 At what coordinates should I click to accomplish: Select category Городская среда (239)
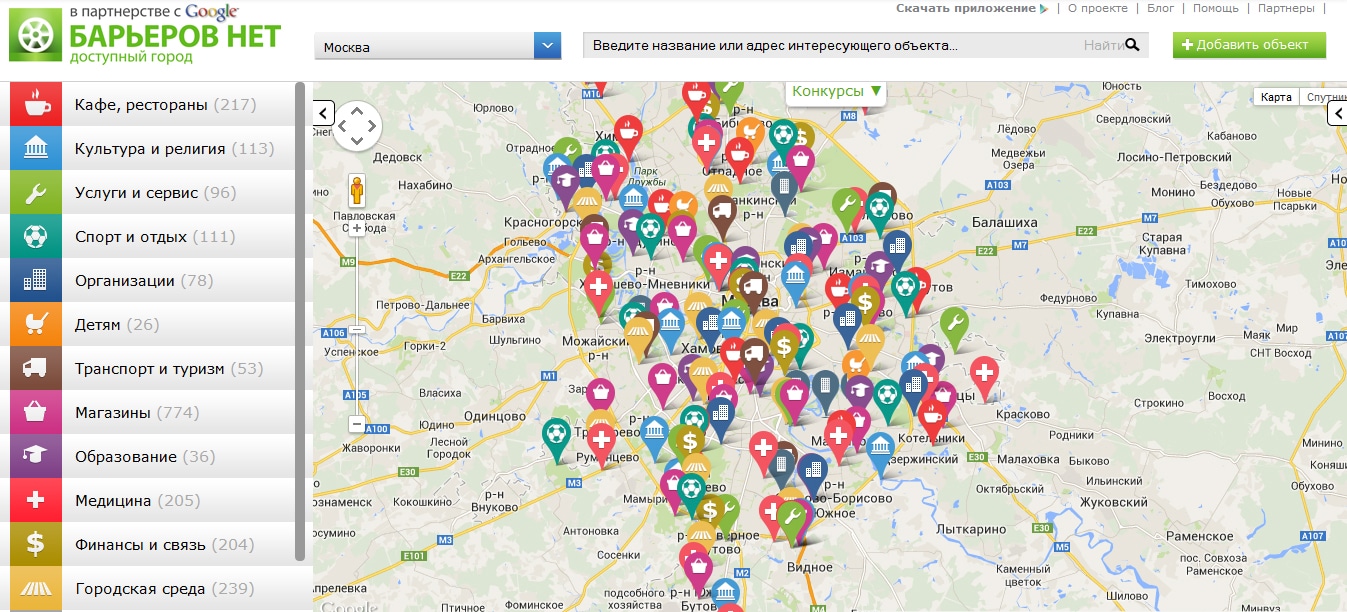coord(152,588)
